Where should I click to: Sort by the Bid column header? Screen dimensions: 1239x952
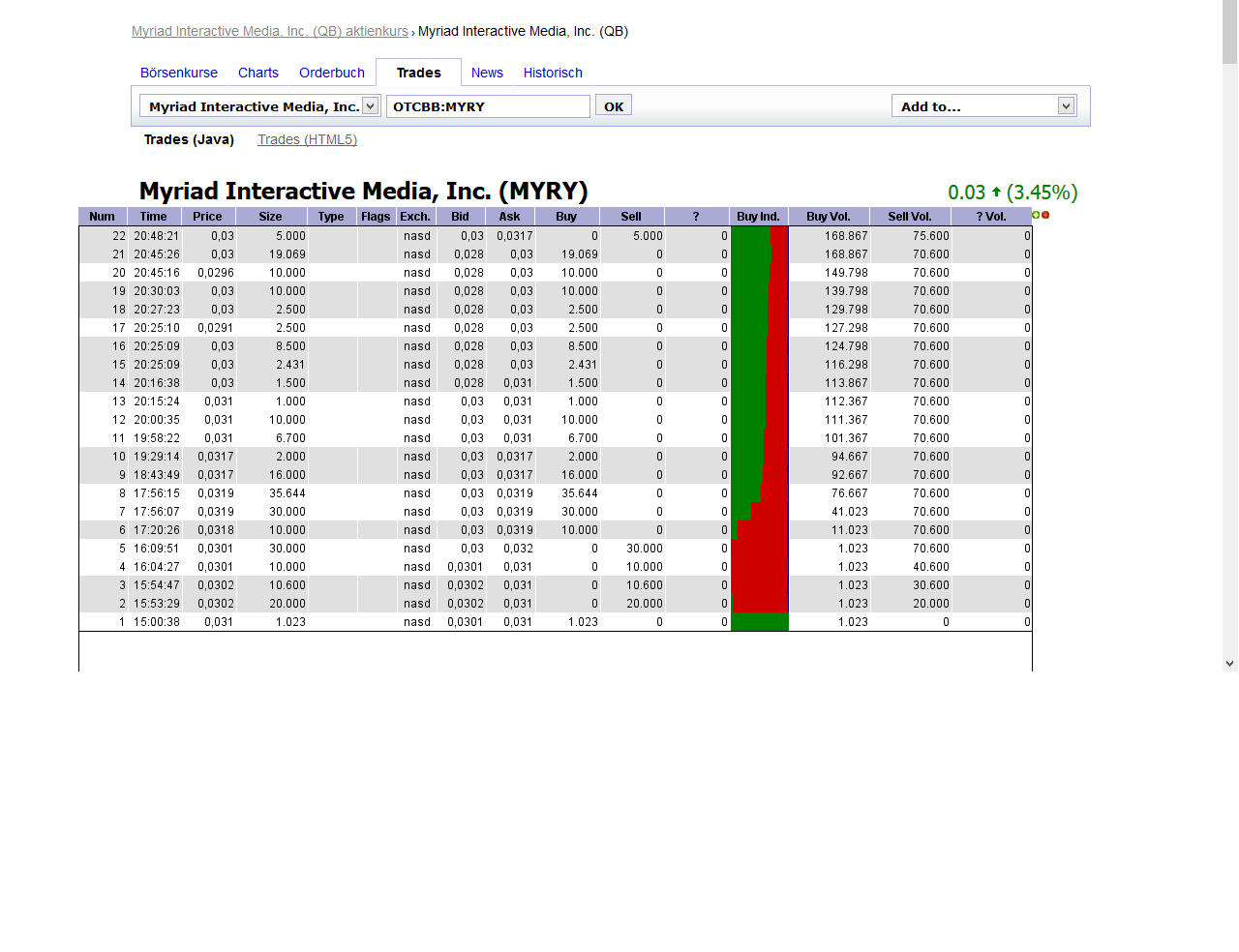pos(461,217)
